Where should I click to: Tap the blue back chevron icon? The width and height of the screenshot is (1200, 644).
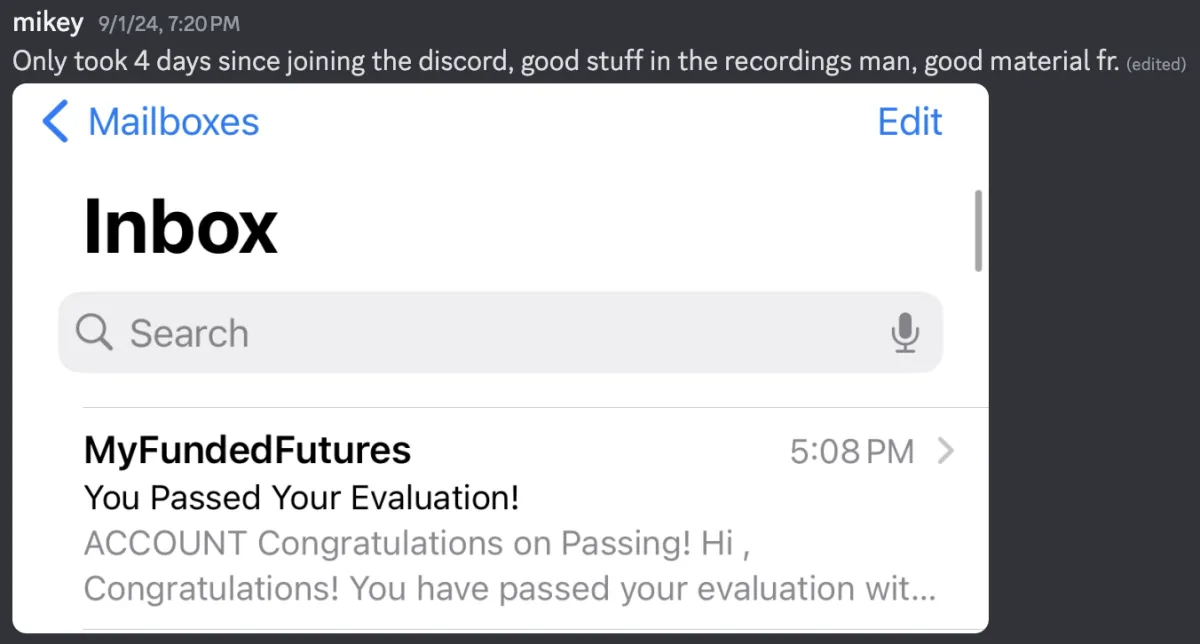(56, 122)
